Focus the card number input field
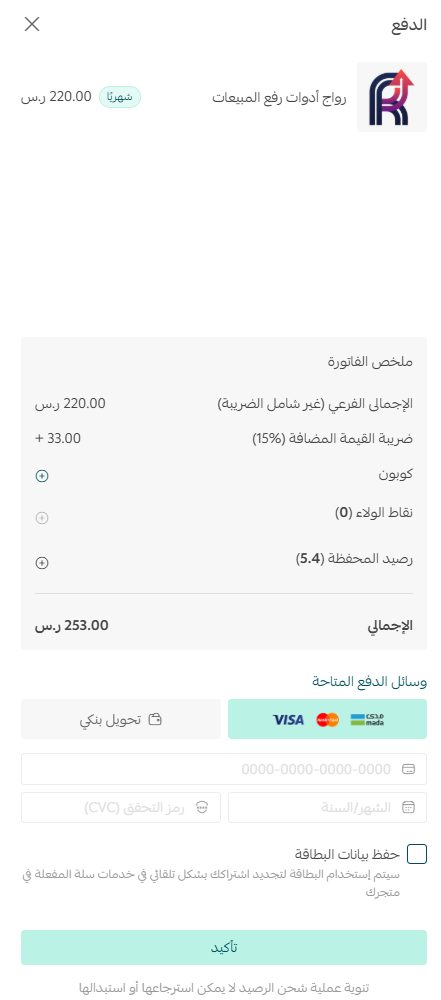The width and height of the screenshot is (441, 1000). click(x=224, y=769)
